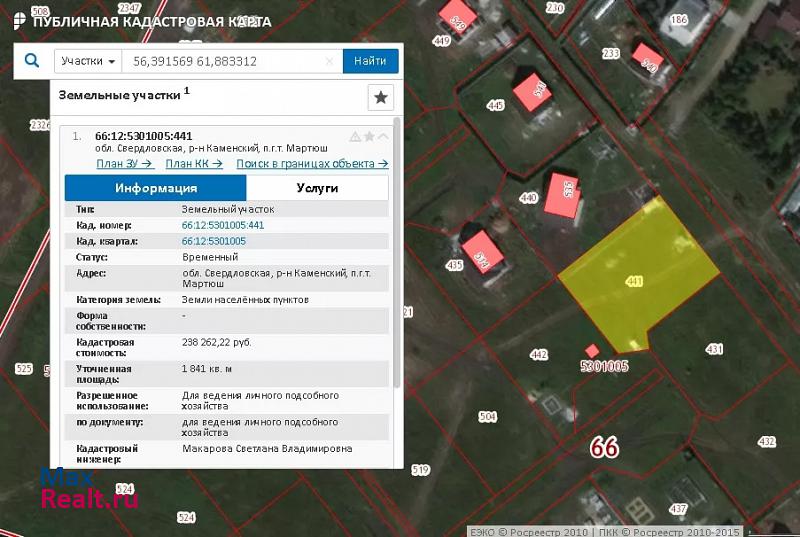Open cadastral number 66:12:5301005:441 link
This screenshot has width=800, height=537.
[x=222, y=225]
